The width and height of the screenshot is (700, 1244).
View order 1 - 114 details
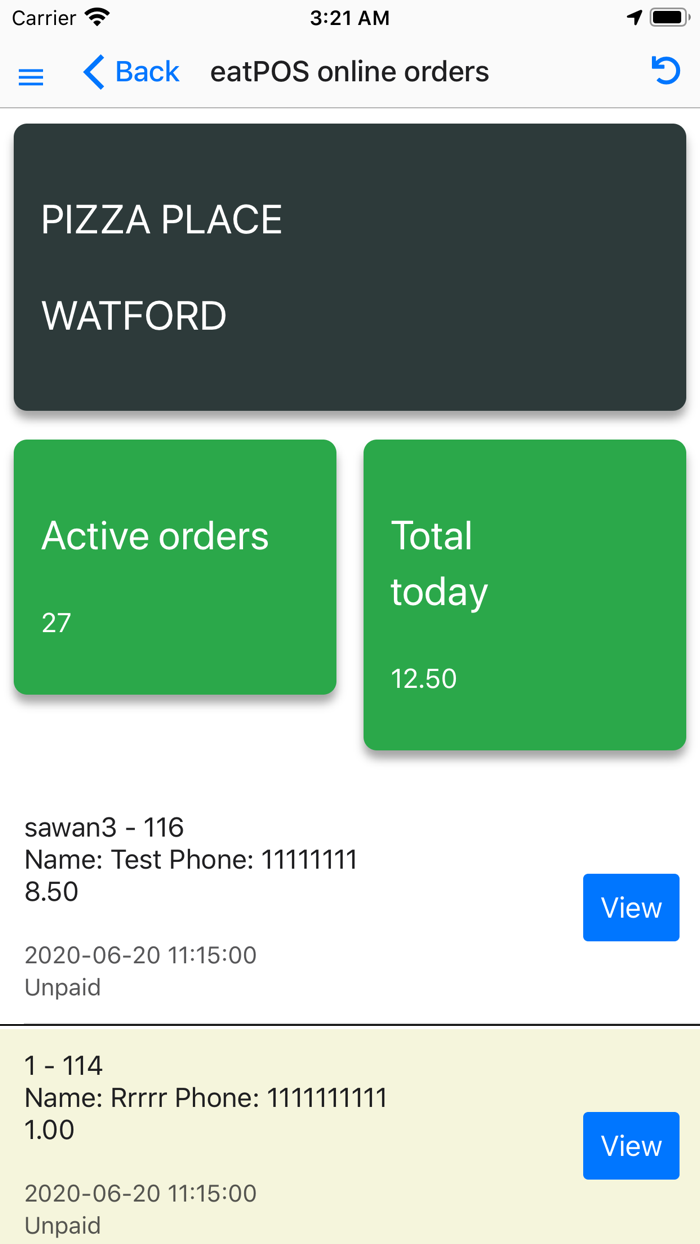pos(631,1145)
